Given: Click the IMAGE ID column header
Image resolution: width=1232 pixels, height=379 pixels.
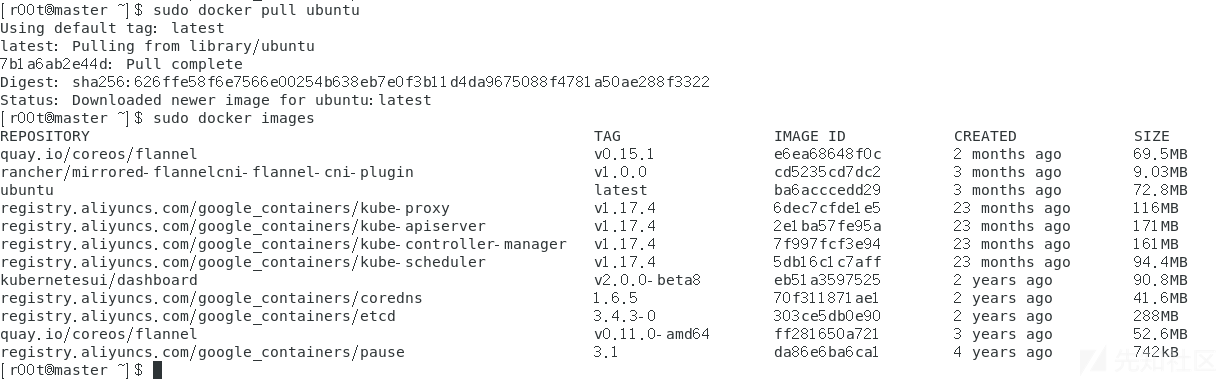Looking at the screenshot, I should [x=809, y=136].
